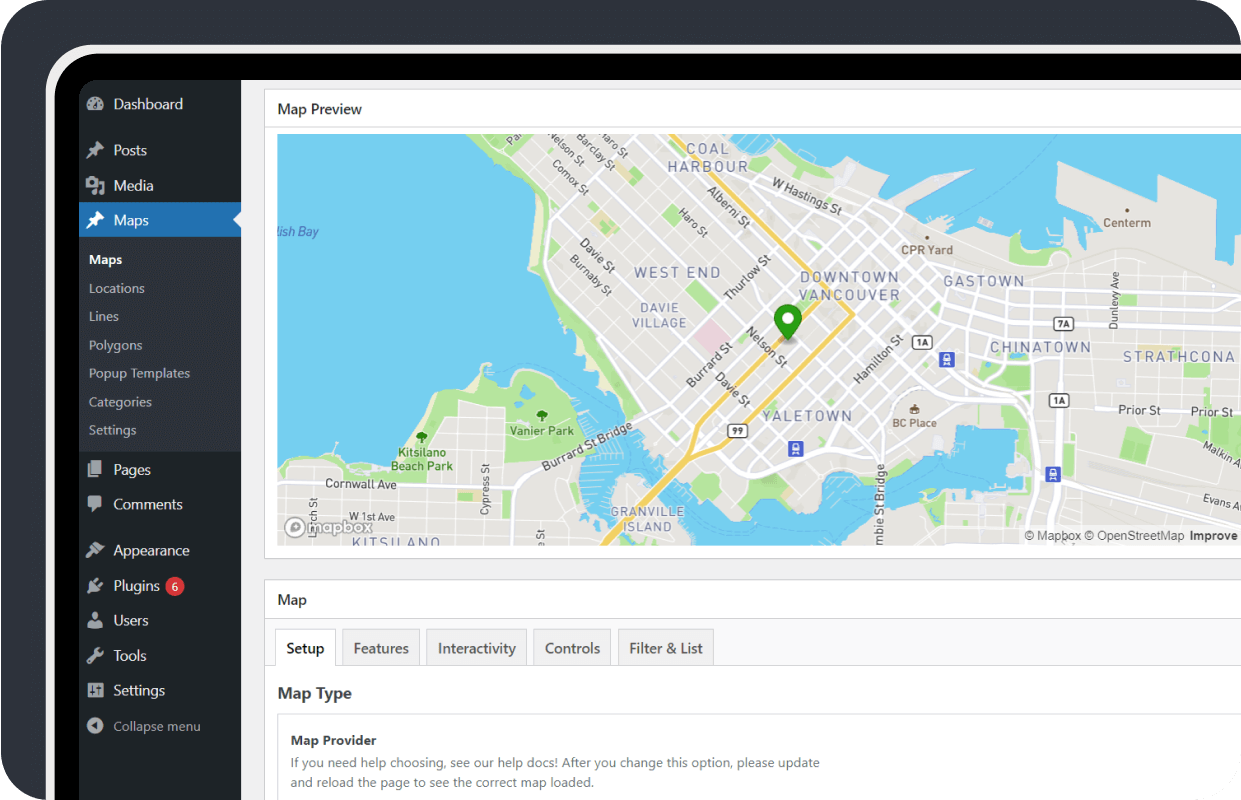Image resolution: width=1241 pixels, height=800 pixels.
Task: Open the Filter & List tab
Action: pyautogui.click(x=665, y=647)
